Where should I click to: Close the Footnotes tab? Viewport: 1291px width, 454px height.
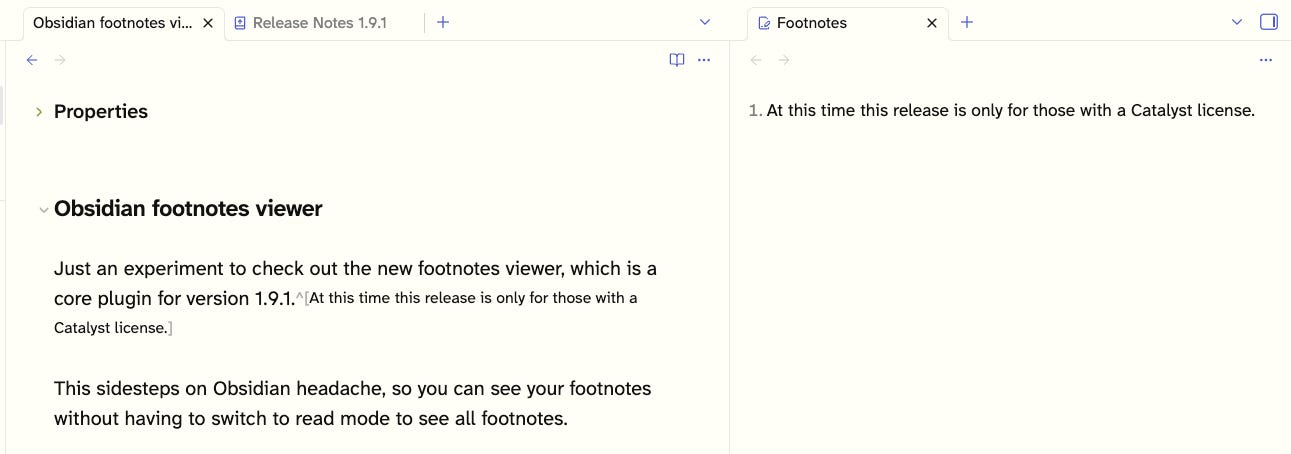tap(932, 23)
